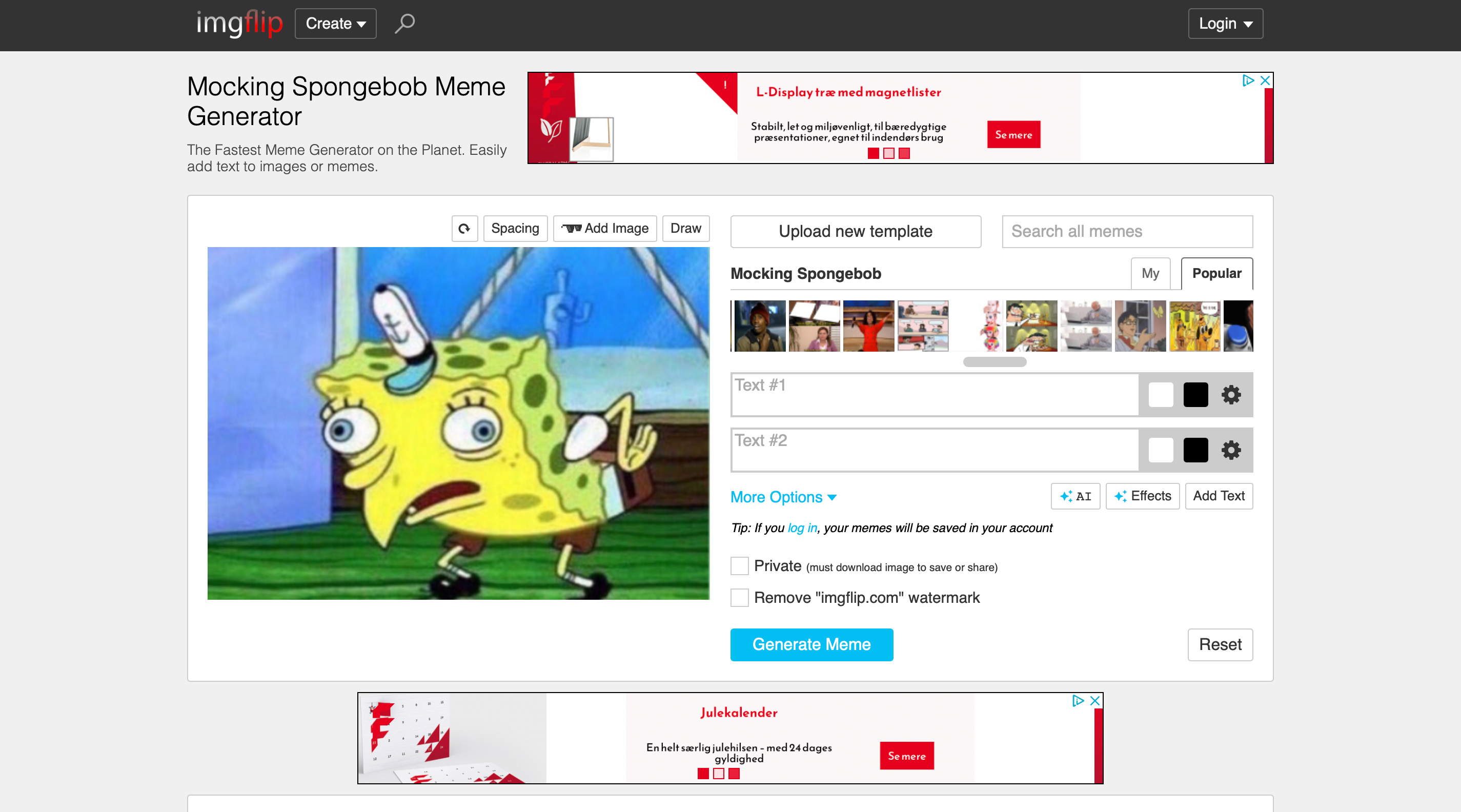Follow the log in link in tip
The height and width of the screenshot is (812, 1461).
coord(803,528)
